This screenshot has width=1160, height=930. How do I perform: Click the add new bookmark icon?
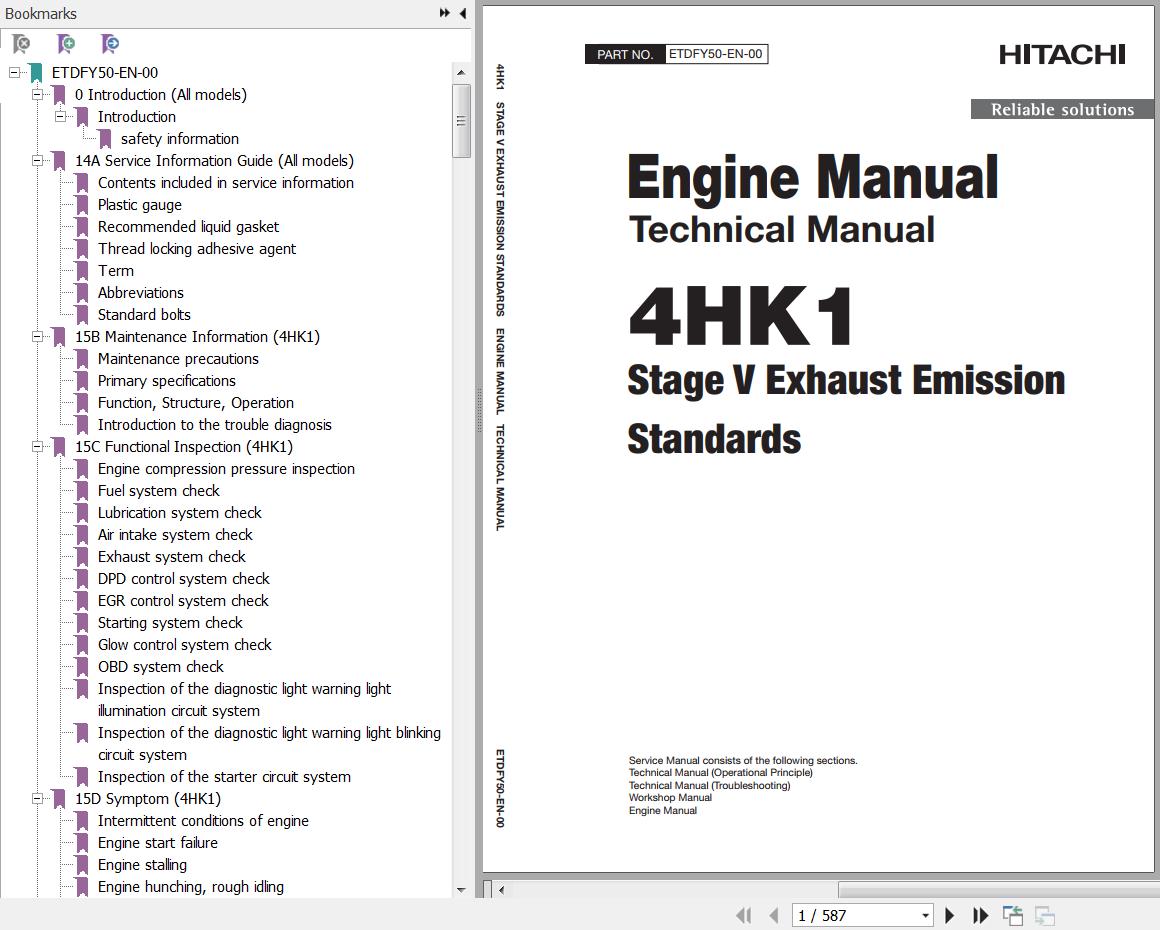(x=67, y=44)
